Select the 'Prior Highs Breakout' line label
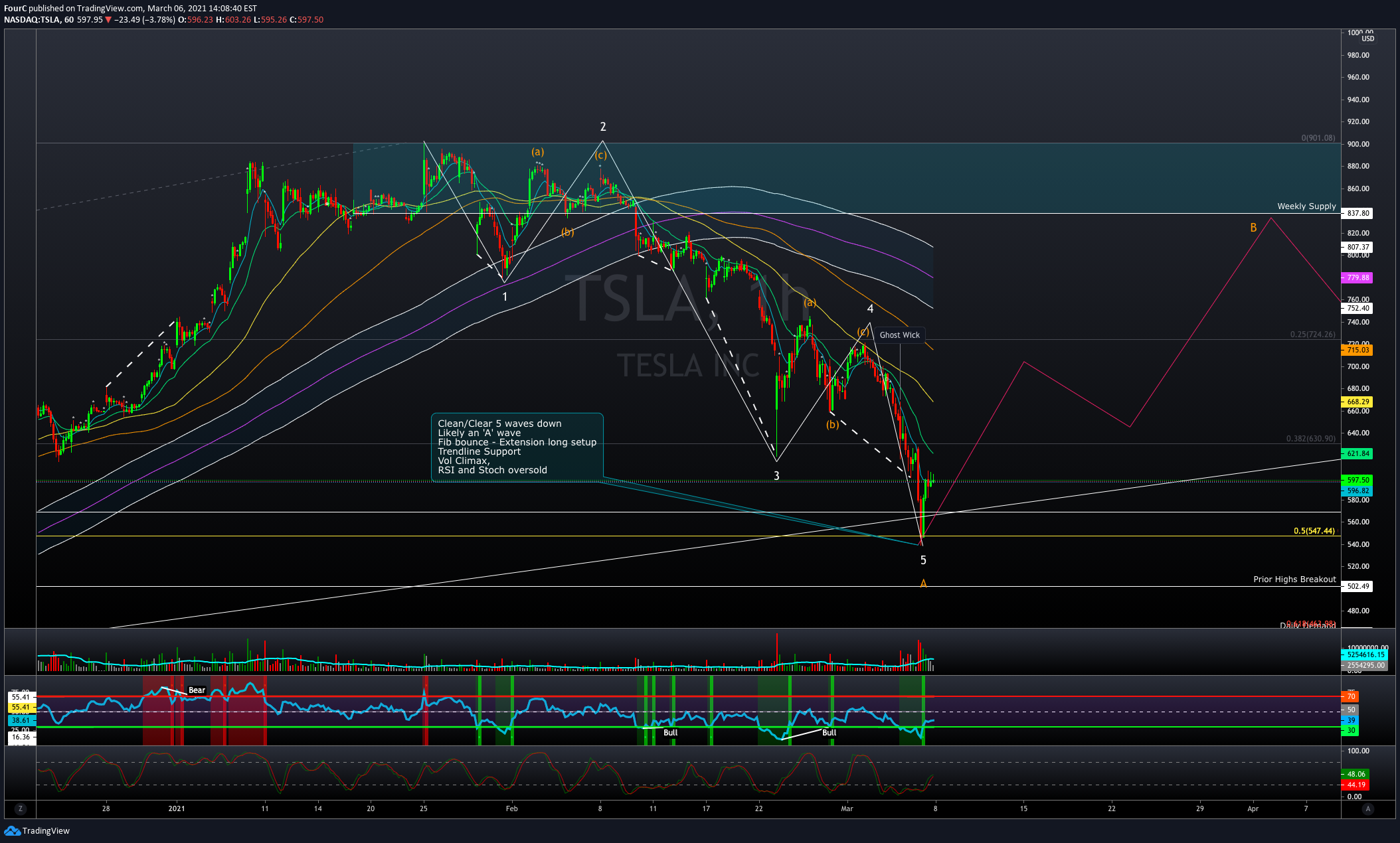This screenshot has width=1400, height=843. tap(1294, 579)
